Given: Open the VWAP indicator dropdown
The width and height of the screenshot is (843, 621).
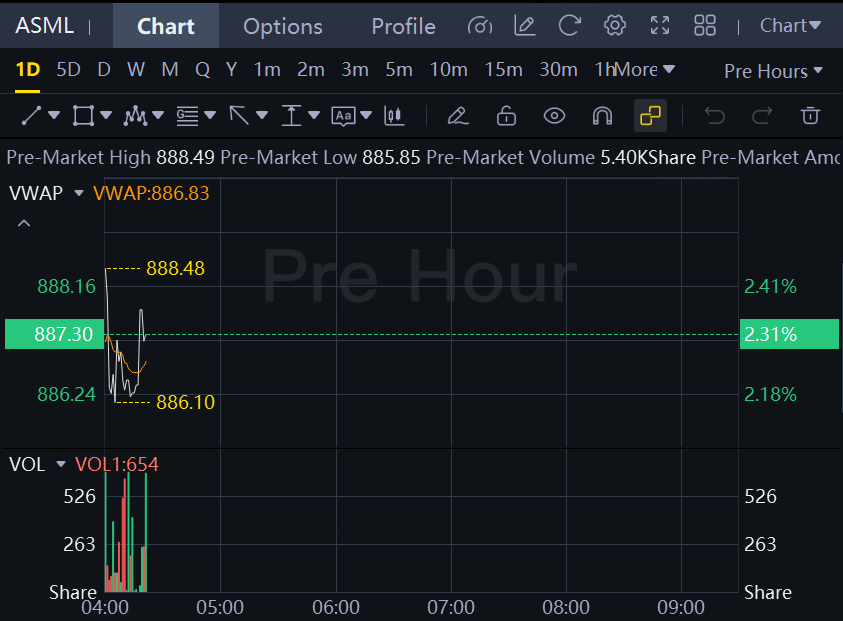Looking at the screenshot, I should (78, 193).
